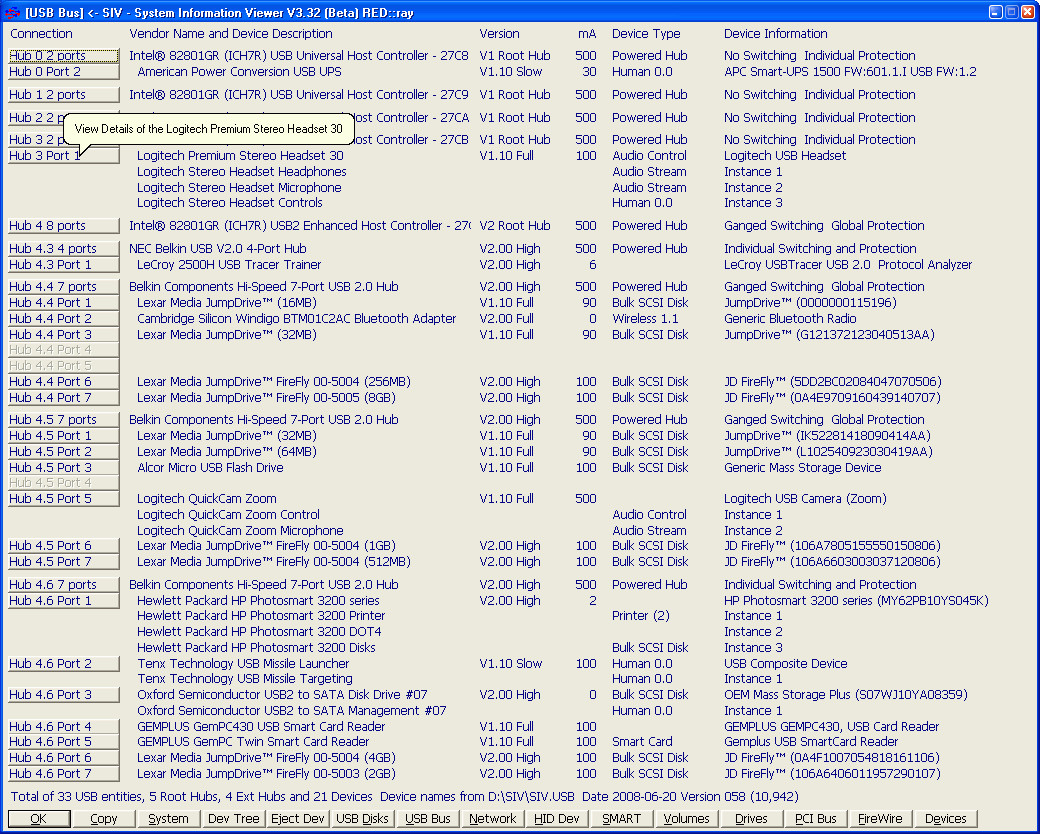Select the Hub 4.5 Port 2 button
Image resolution: width=1040 pixels, height=834 pixels.
(64, 451)
